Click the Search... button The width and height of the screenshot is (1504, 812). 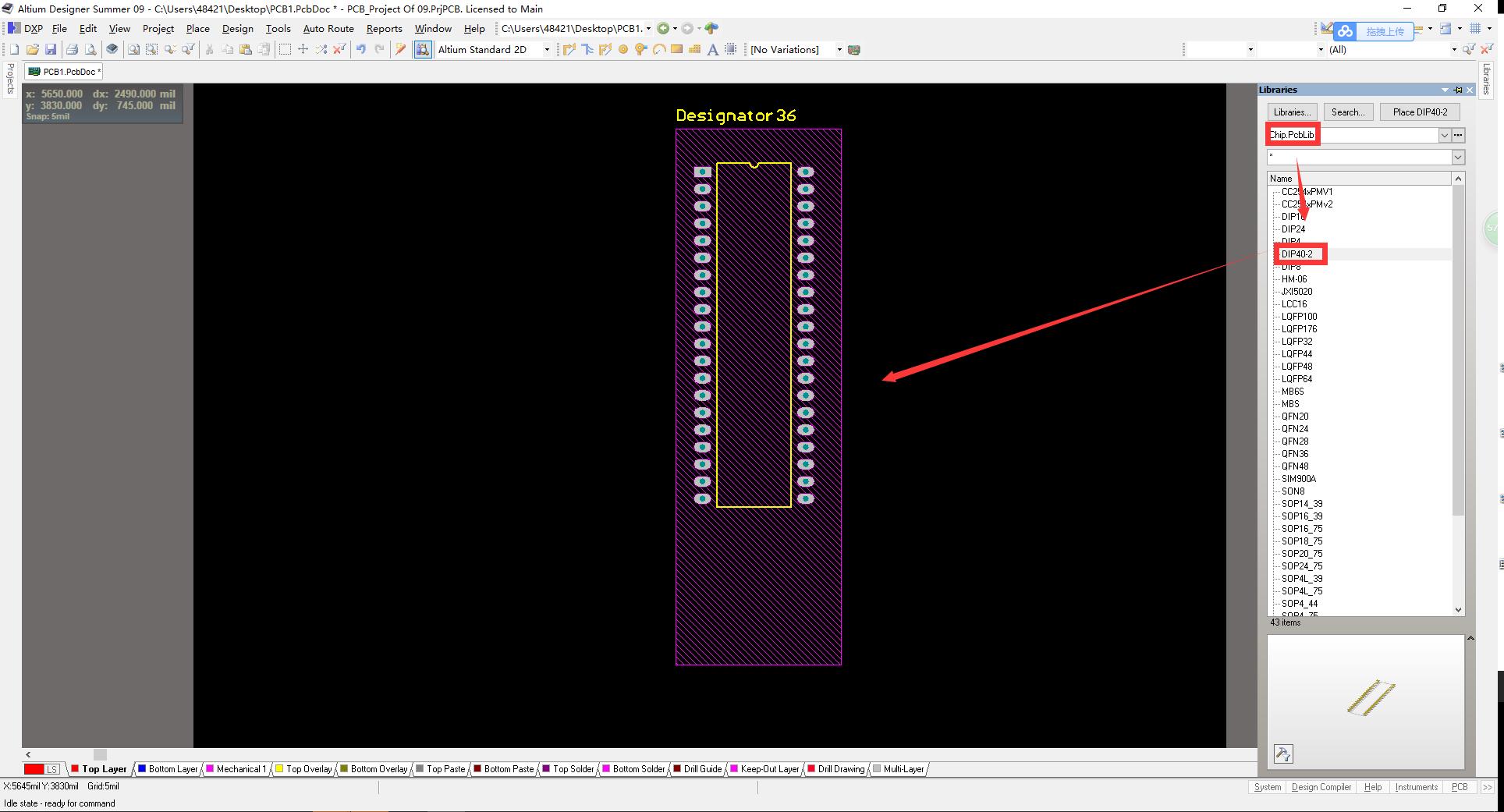click(1348, 112)
